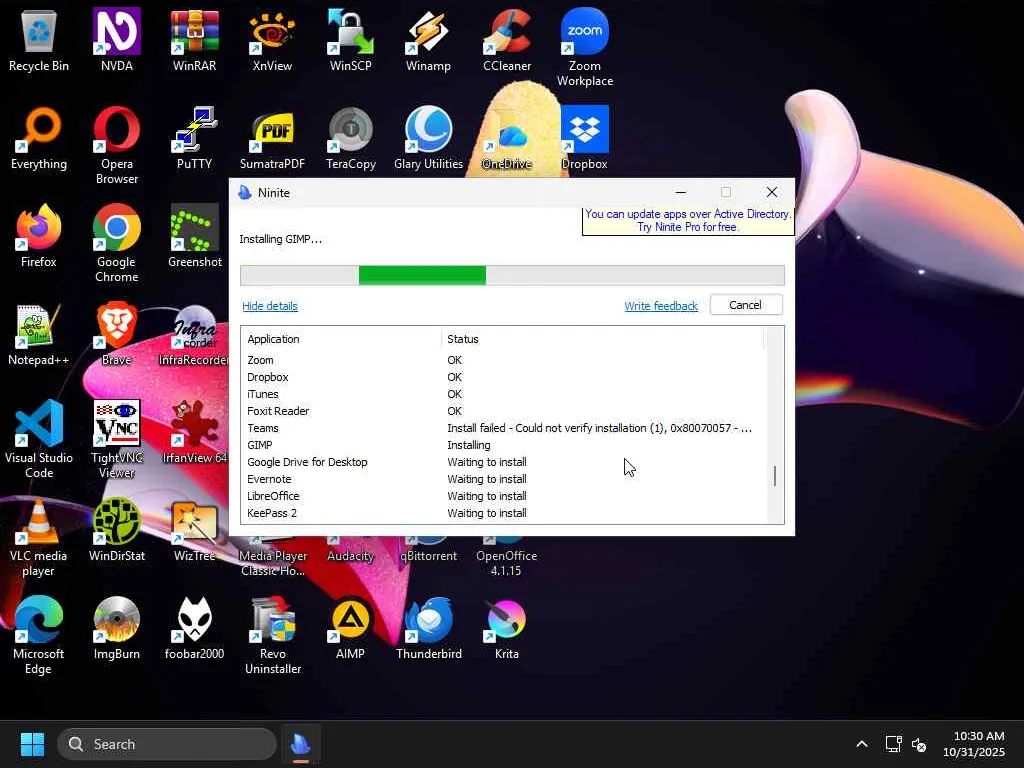
Task: Click the Audacity desktop icon
Action: pos(351,552)
